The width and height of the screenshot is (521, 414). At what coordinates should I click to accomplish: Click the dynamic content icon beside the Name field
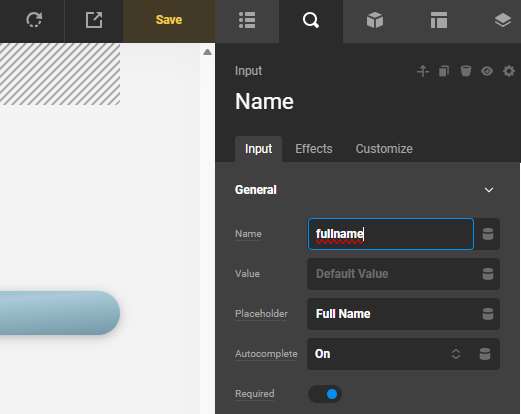coord(488,234)
